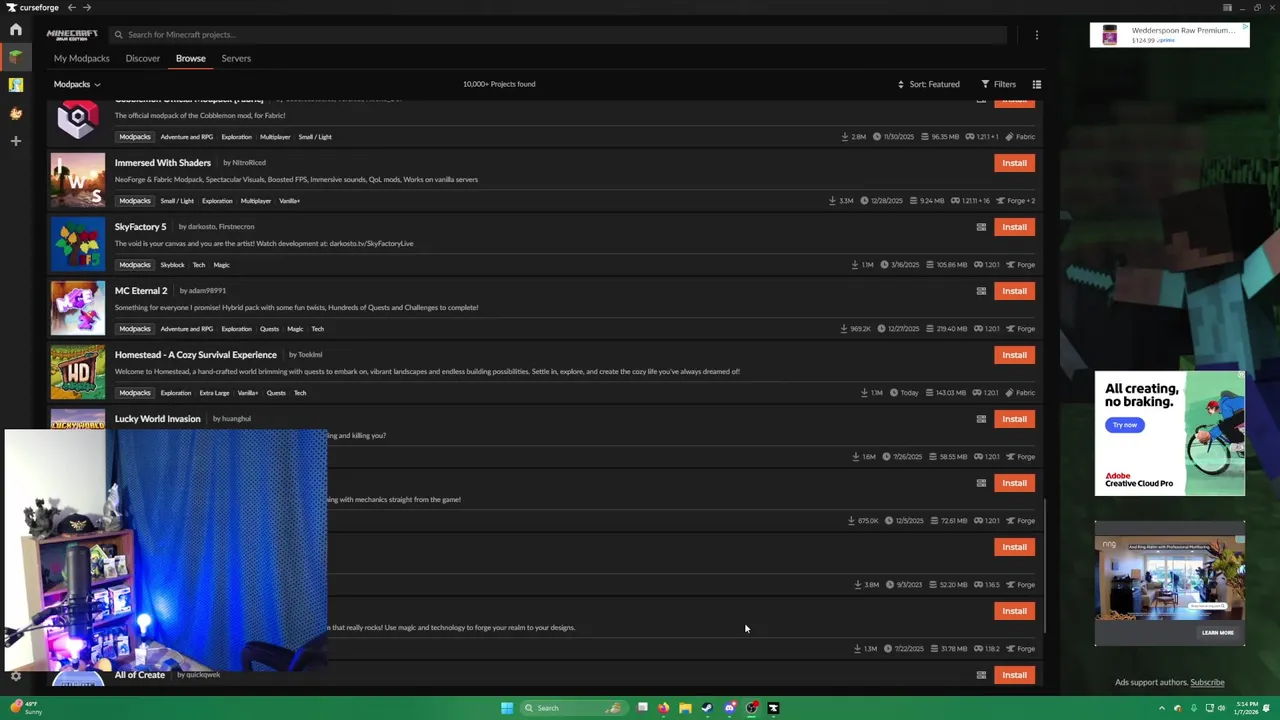
Task: Open Windows Start menu
Action: point(507,708)
